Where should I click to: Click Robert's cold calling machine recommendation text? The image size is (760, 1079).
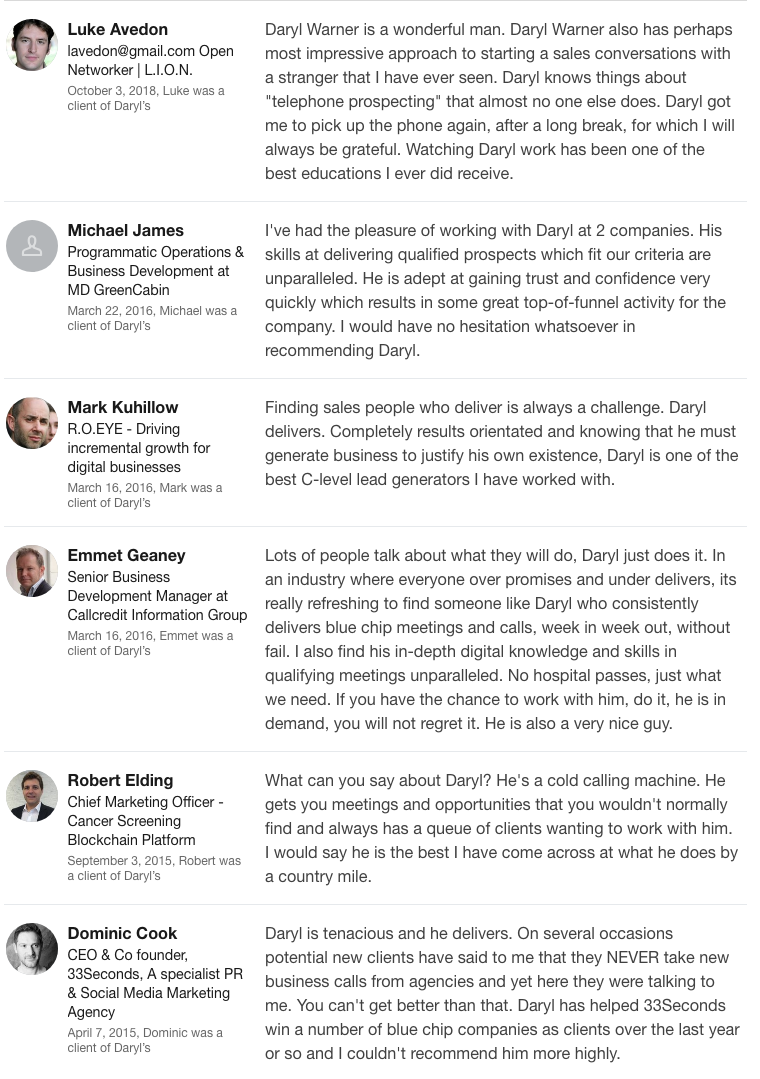[501, 829]
